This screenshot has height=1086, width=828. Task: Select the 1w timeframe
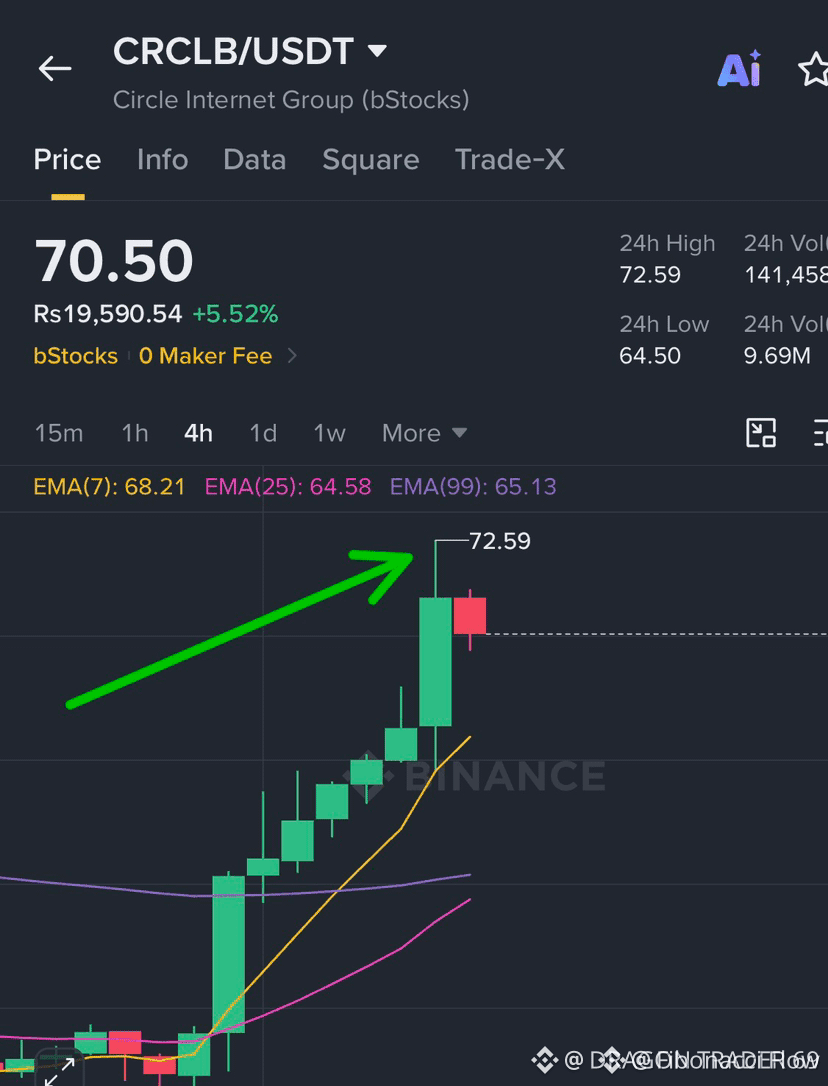click(329, 434)
